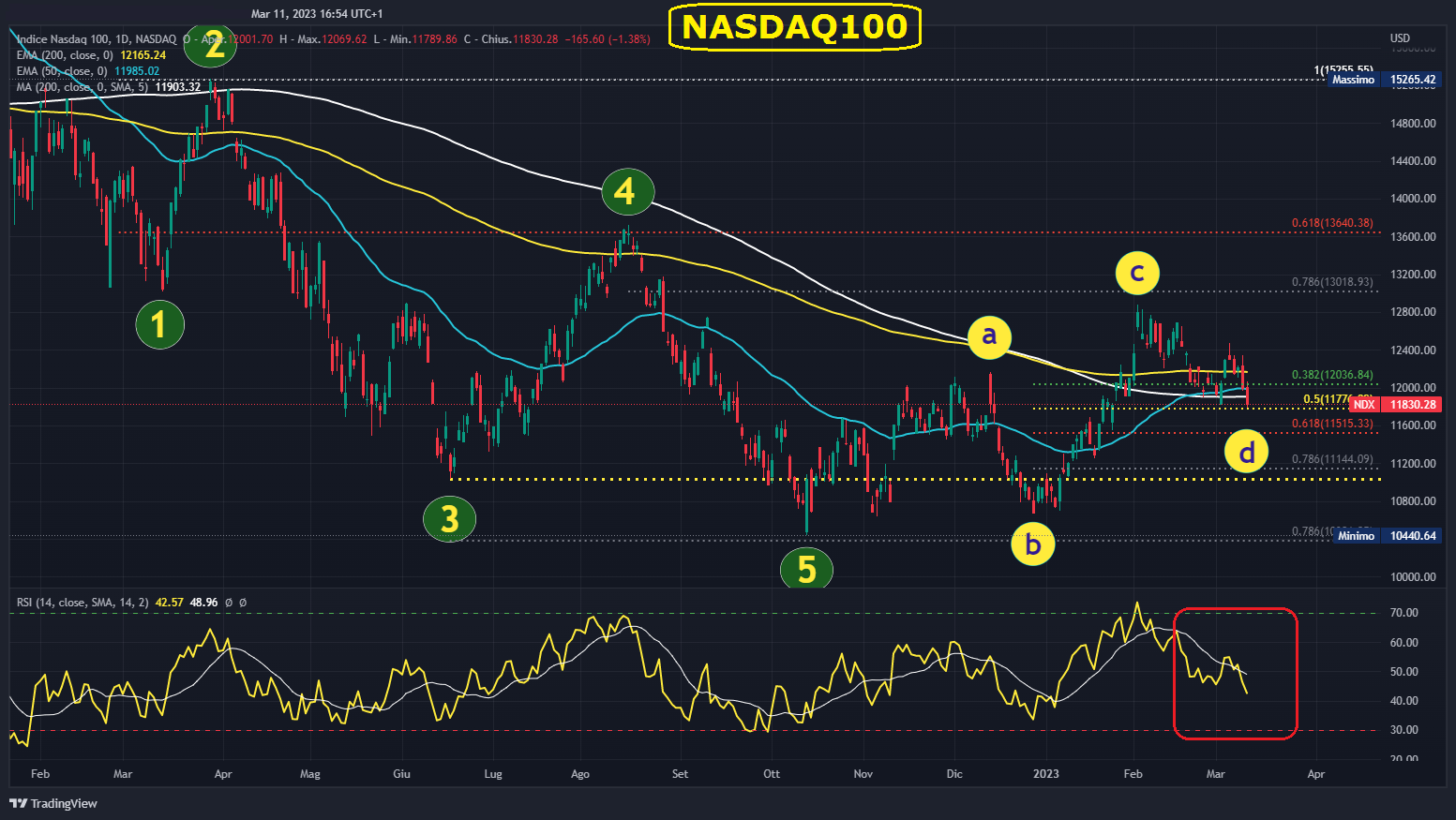Click the 10440.64 low value label
This screenshot has width=1456, height=820.
point(1413,536)
